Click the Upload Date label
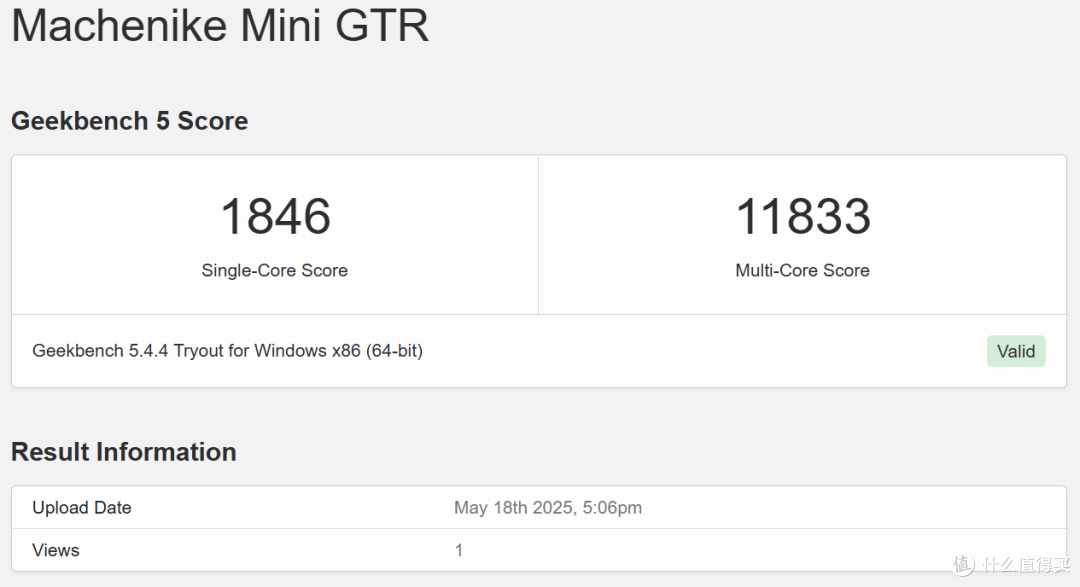The height and width of the screenshot is (587, 1080). [82, 508]
